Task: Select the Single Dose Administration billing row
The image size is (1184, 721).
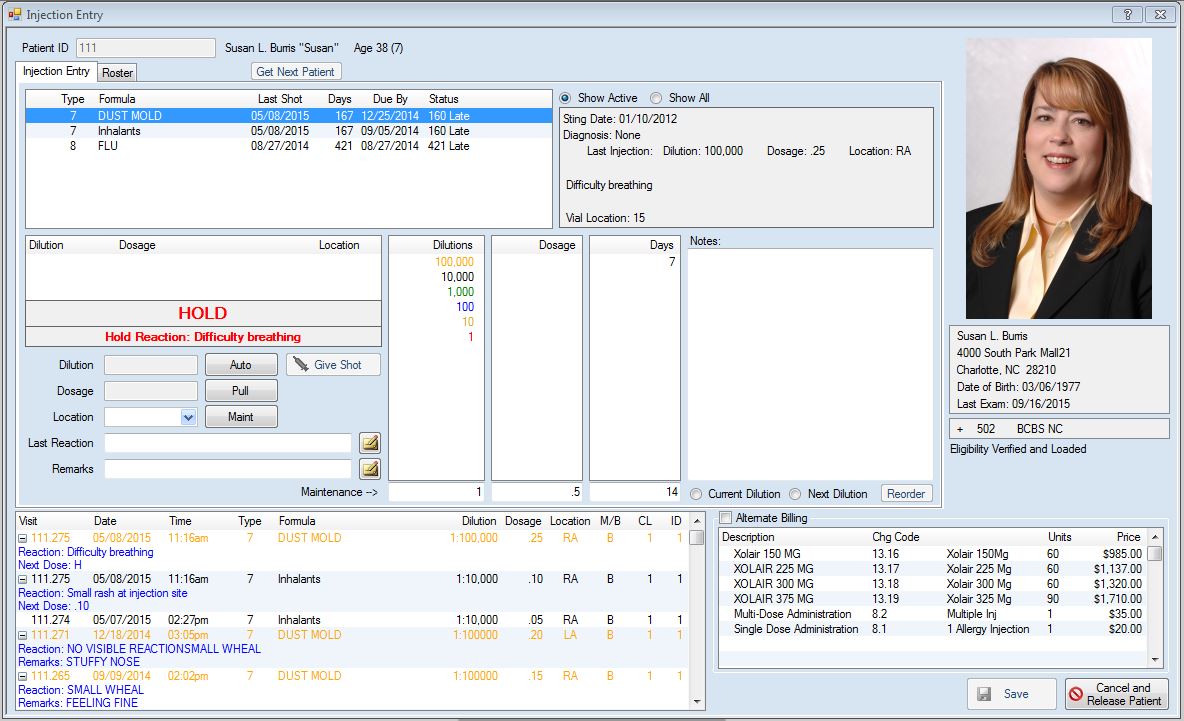Action: (x=933, y=629)
